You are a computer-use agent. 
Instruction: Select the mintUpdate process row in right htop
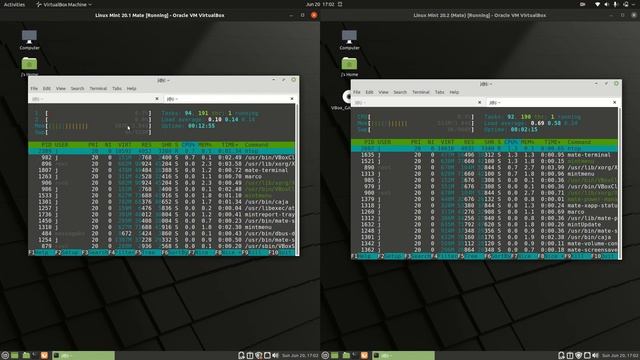pyautogui.click(x=484, y=224)
